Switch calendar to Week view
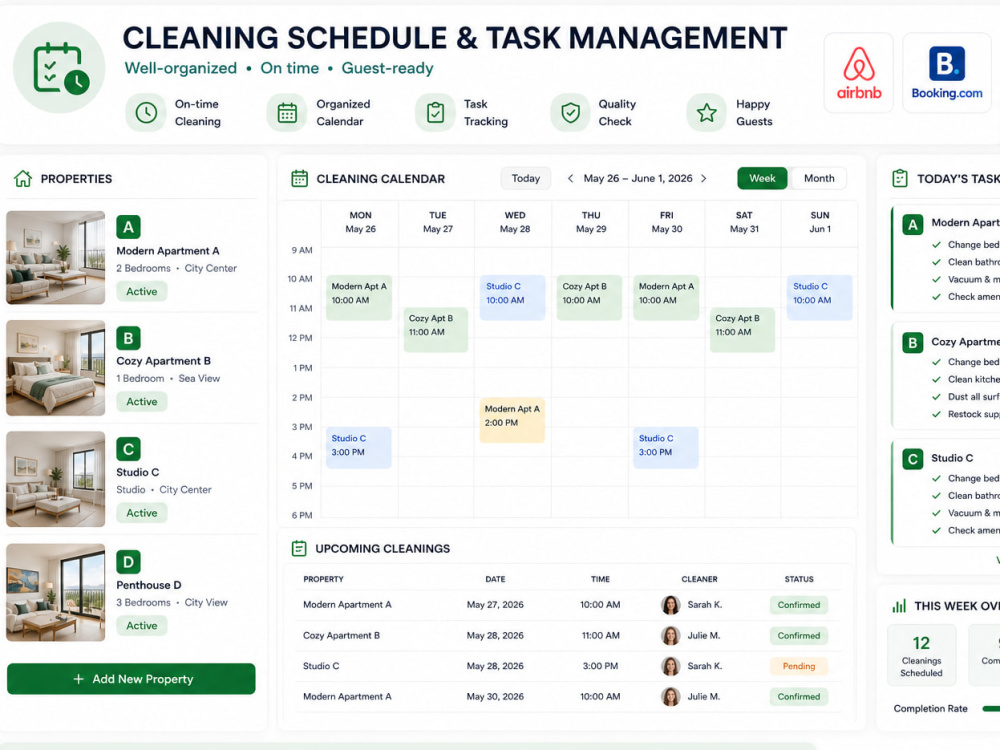This screenshot has height=750, width=1000. pos(762,179)
